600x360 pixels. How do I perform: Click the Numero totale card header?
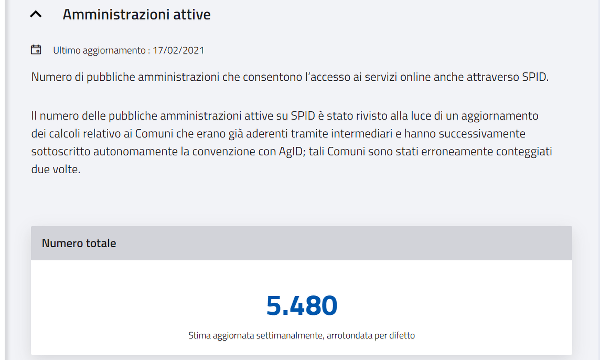point(302,243)
